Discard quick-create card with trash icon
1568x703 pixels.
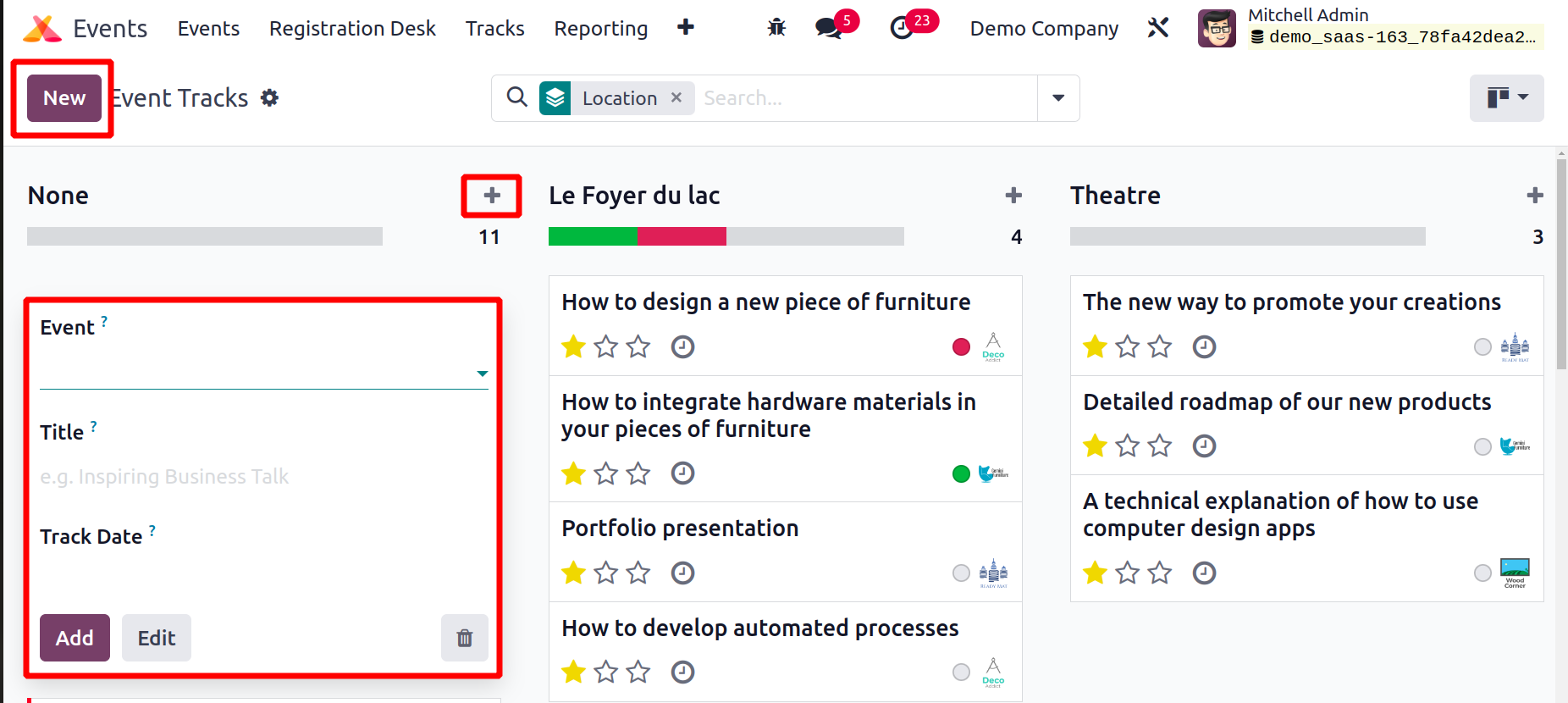pyautogui.click(x=465, y=638)
